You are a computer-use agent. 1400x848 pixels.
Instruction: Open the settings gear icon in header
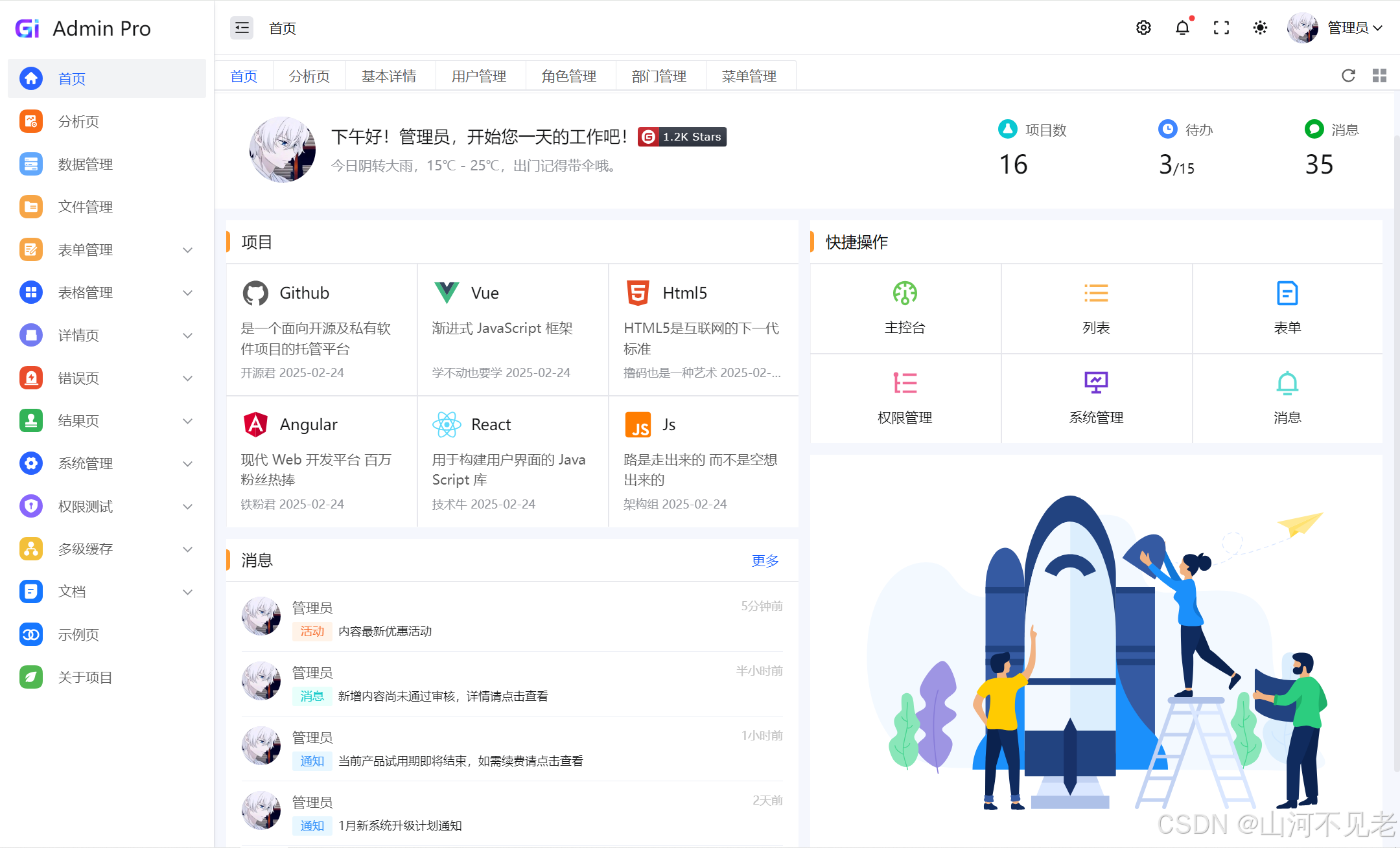point(1143,28)
